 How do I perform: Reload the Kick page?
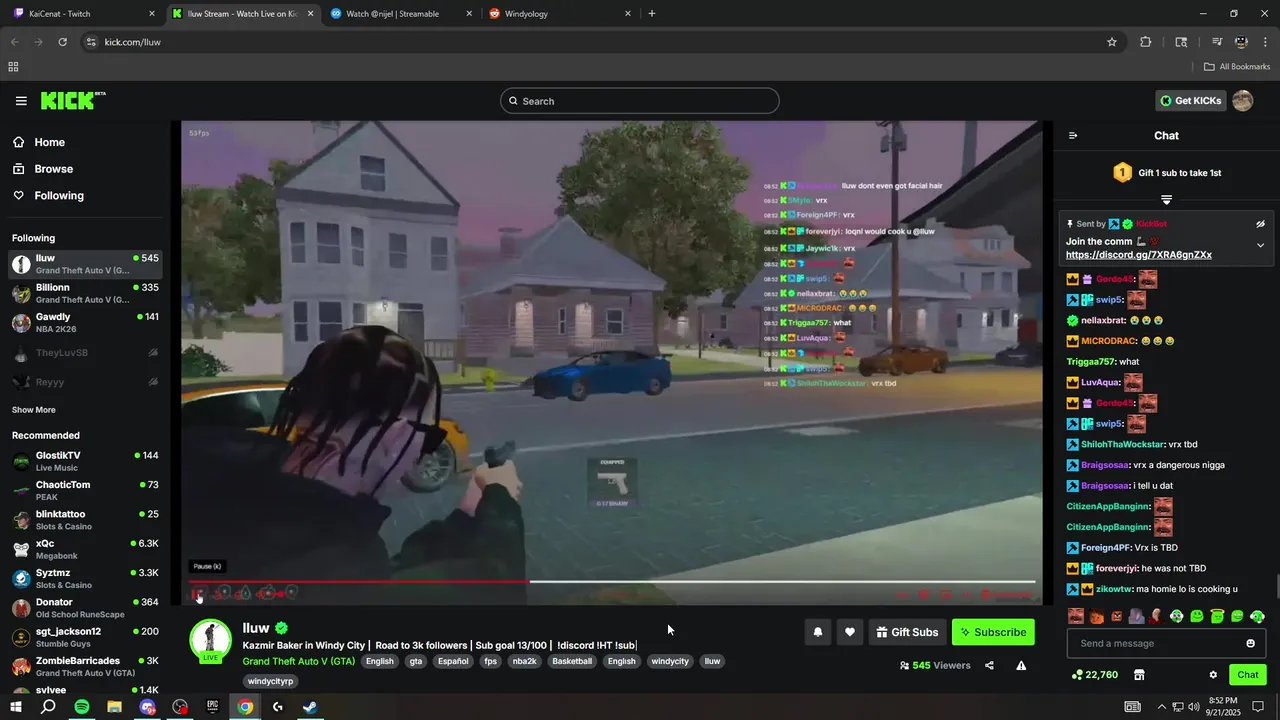tap(62, 42)
